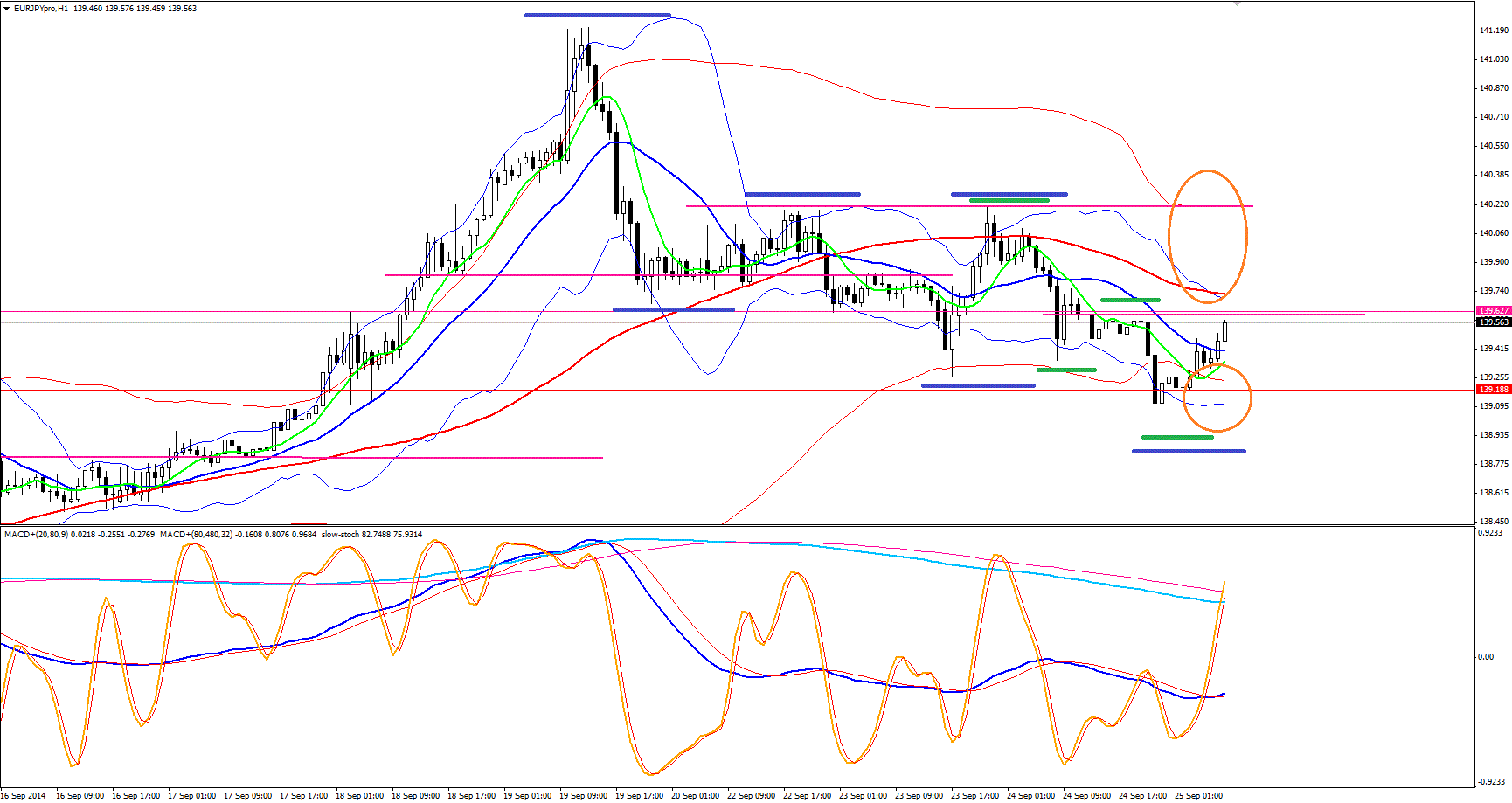Select the 140.060 price scale label
Viewport: 1512px width, 803px height.
point(1494,233)
